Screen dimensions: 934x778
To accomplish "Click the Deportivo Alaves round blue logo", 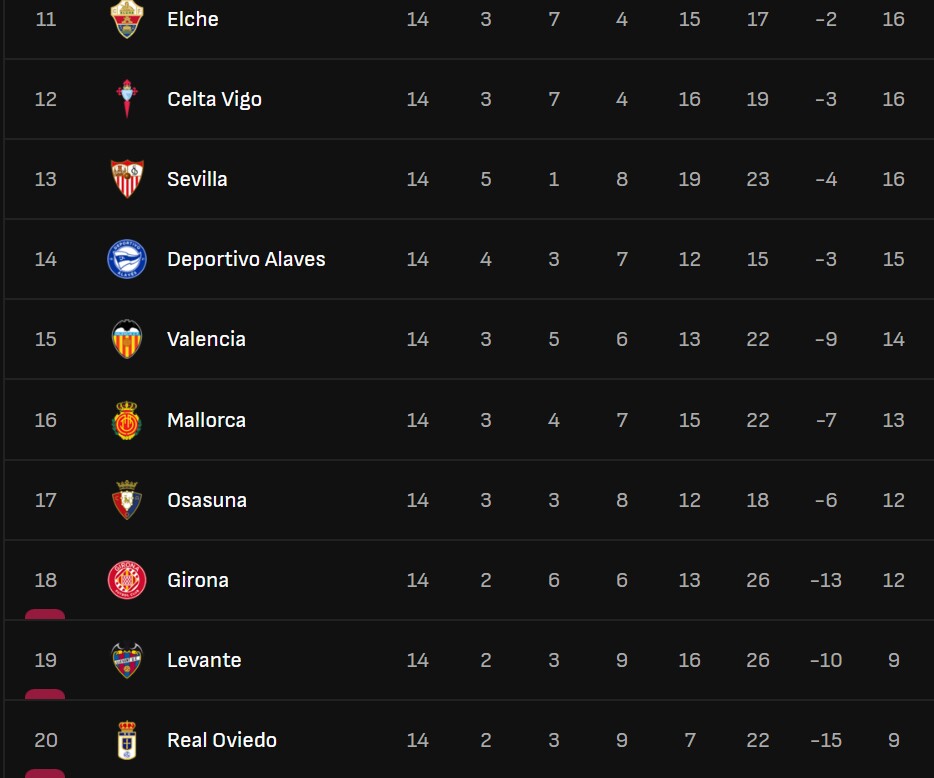I will click(x=127, y=259).
